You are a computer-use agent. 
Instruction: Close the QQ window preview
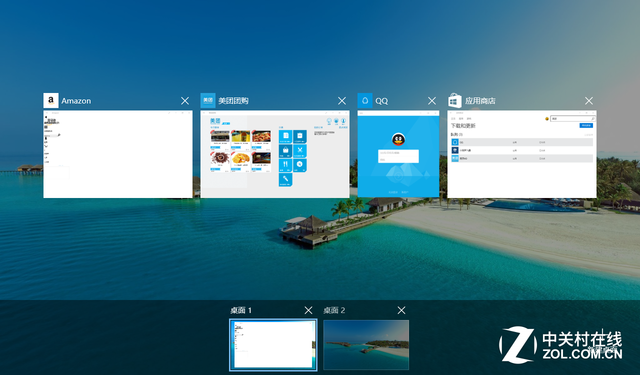tap(432, 101)
